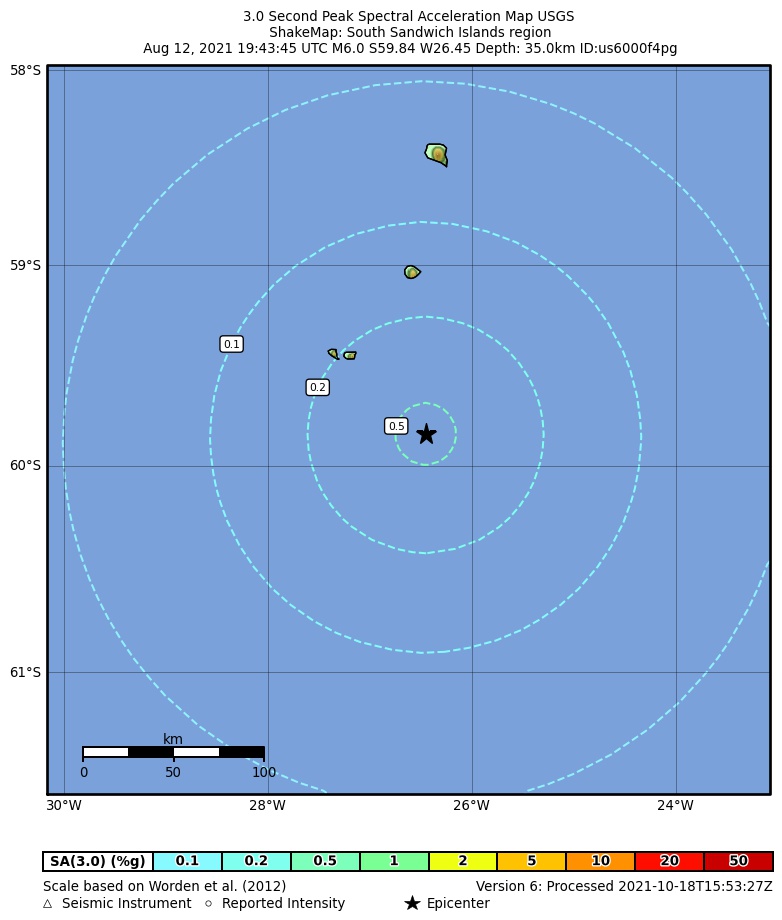
Task: Pick the dark red 50 color swatch
Action: tap(738, 861)
